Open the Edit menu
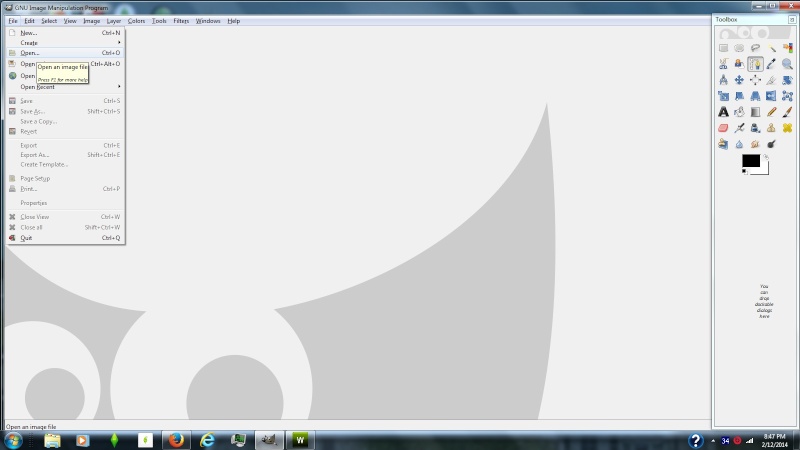The height and width of the screenshot is (450, 800). point(29,21)
